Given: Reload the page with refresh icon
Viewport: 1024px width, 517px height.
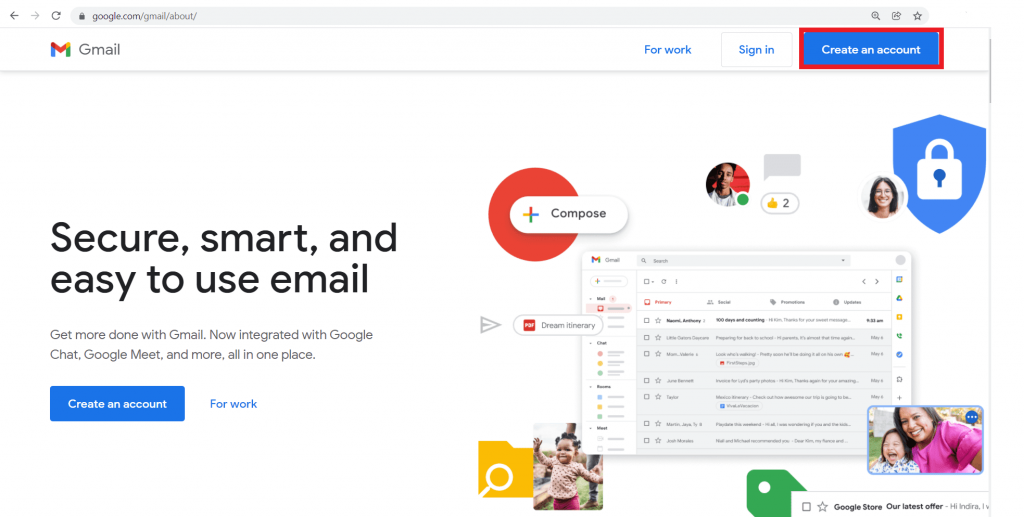Looking at the screenshot, I should [x=56, y=16].
